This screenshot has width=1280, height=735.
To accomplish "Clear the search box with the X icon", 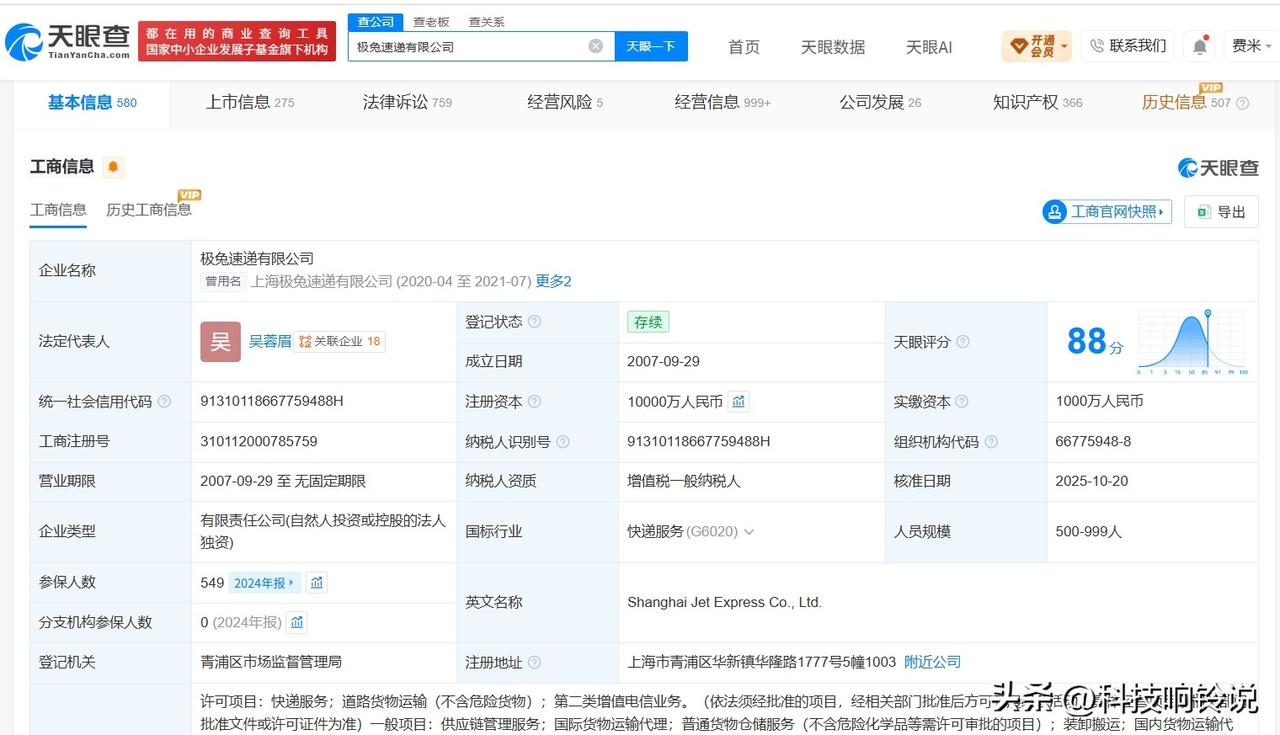I will click(x=596, y=46).
